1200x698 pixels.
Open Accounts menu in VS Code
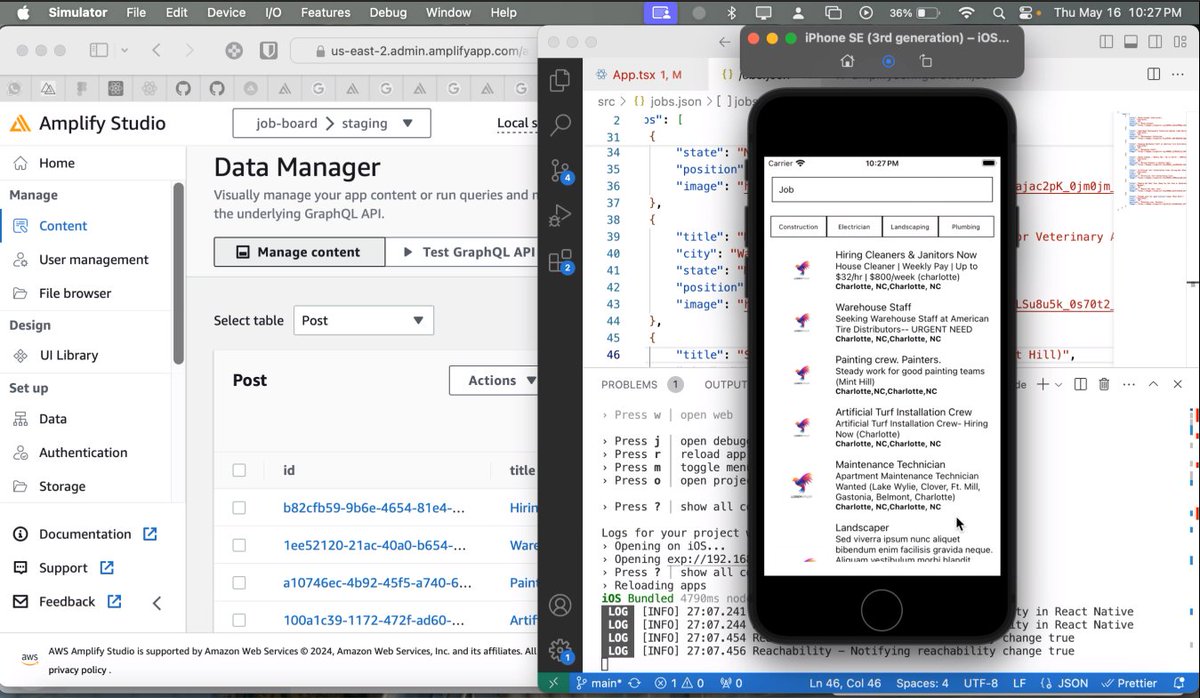[560, 606]
